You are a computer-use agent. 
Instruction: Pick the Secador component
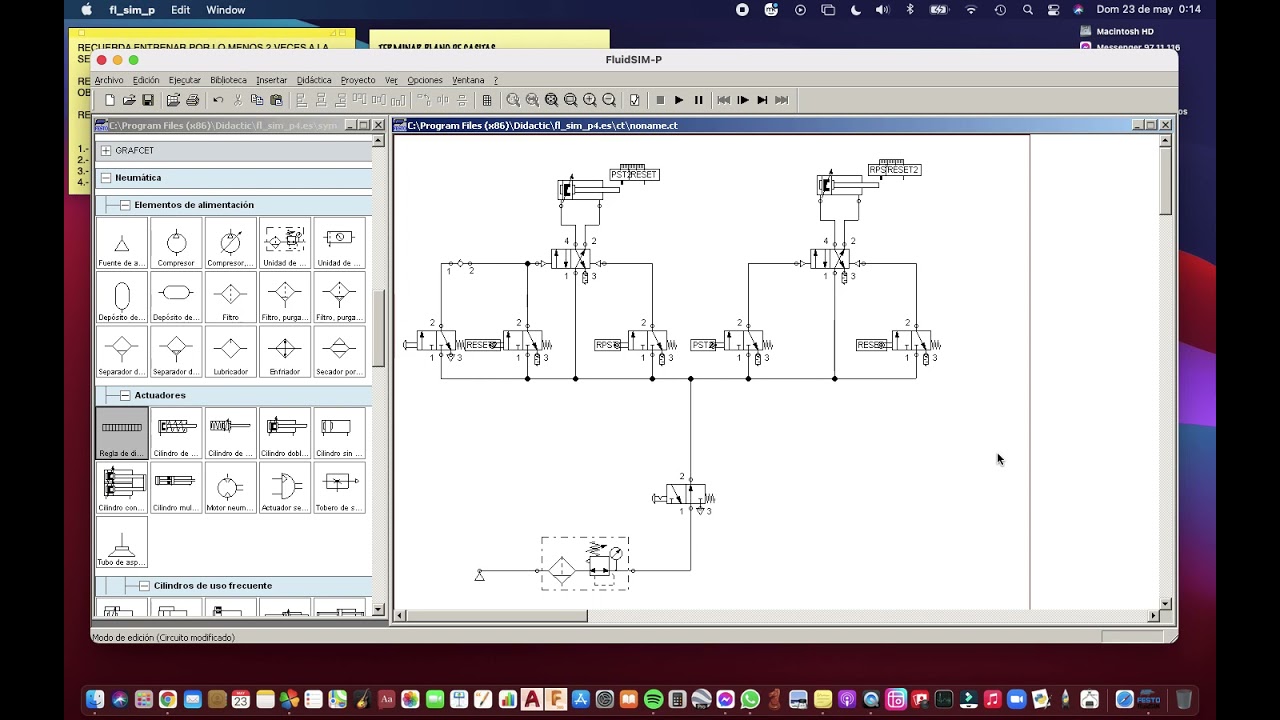[x=339, y=352]
